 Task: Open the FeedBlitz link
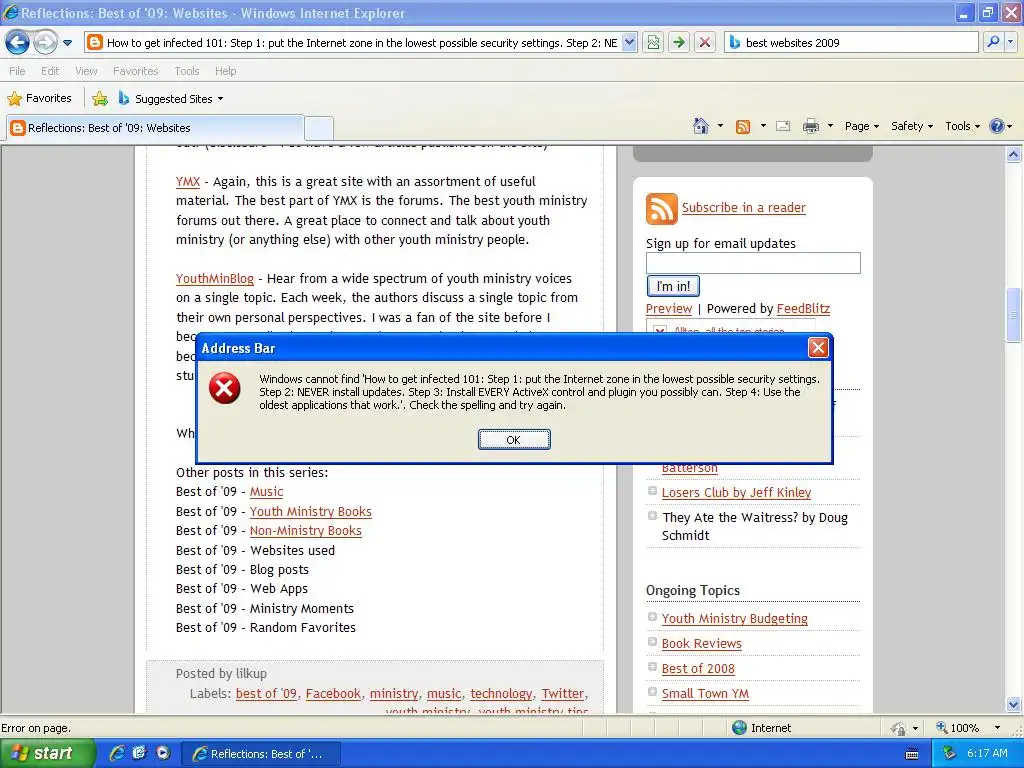coord(803,309)
